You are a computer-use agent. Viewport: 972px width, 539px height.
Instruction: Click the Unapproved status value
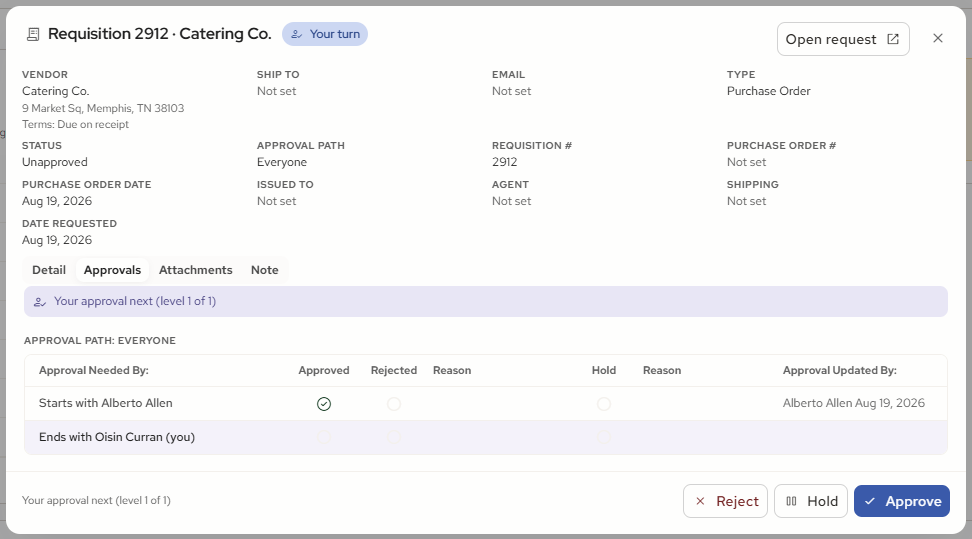[x=55, y=162]
